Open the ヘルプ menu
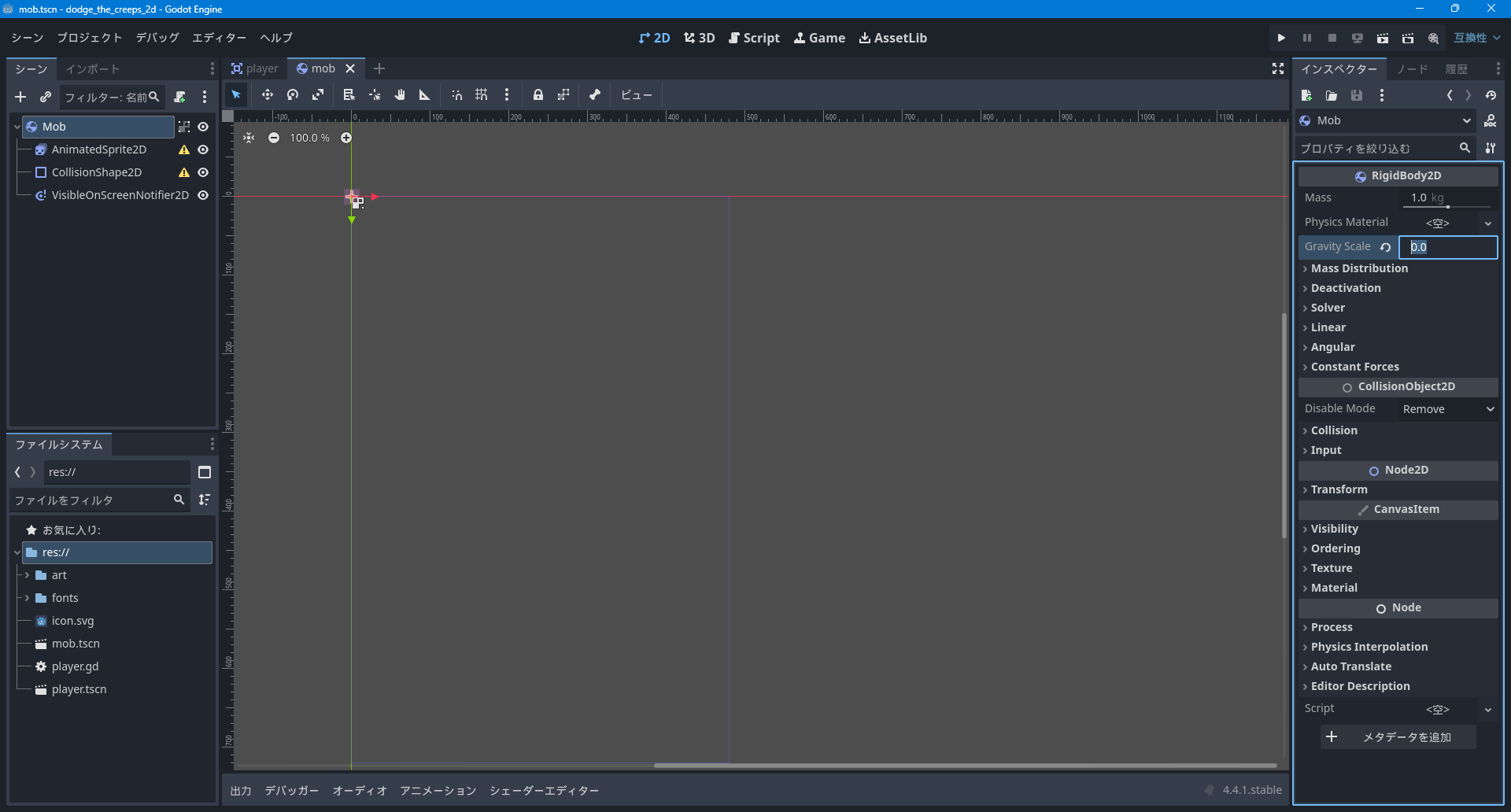Screen dimensions: 1511x812 (x=276, y=38)
